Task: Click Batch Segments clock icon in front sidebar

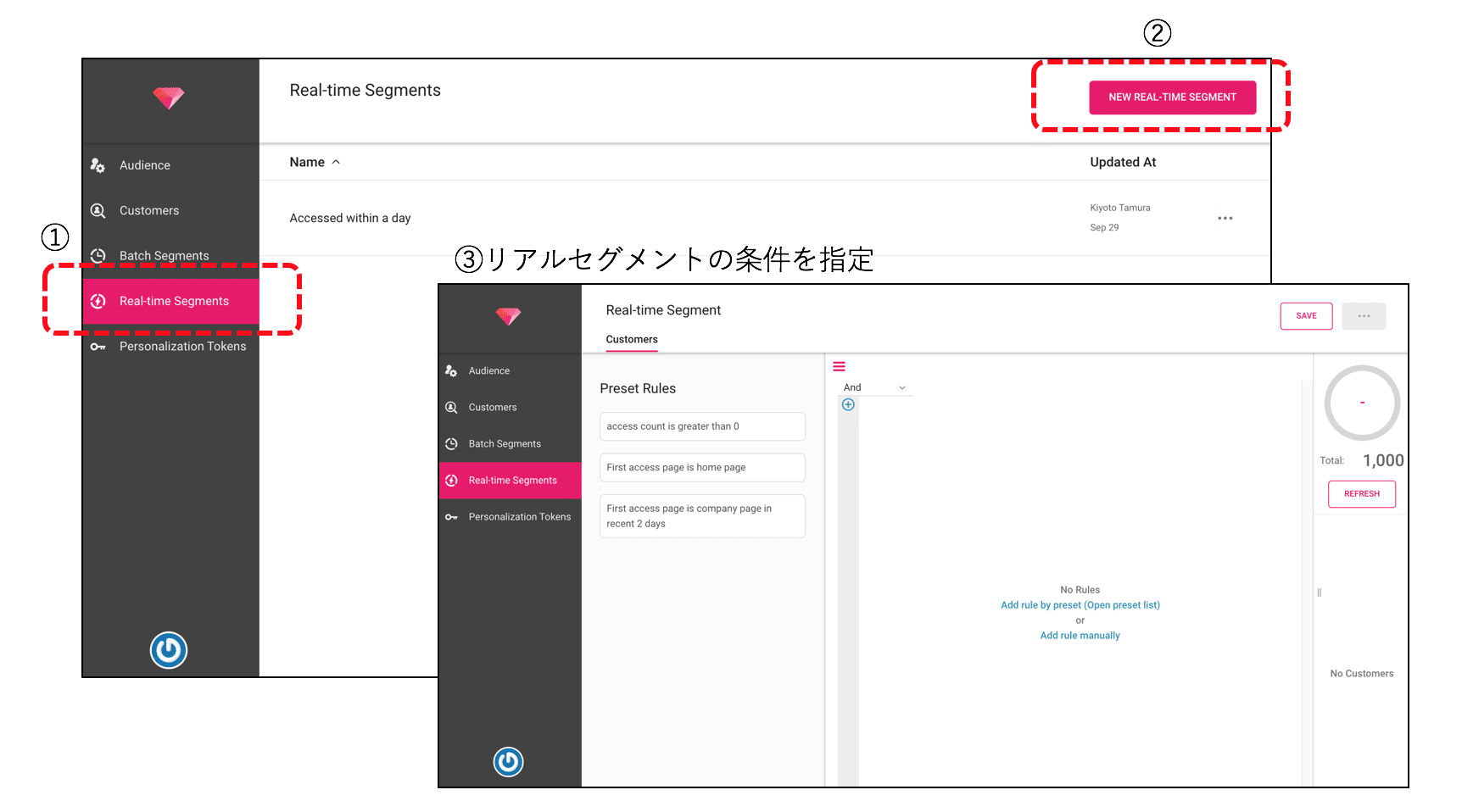Action: (x=451, y=444)
